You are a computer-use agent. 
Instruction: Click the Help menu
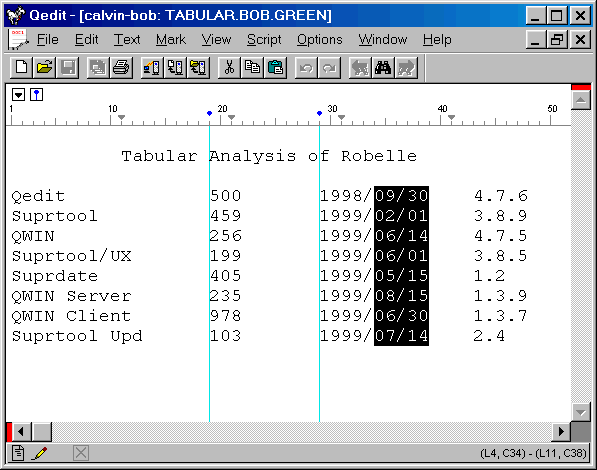click(437, 40)
